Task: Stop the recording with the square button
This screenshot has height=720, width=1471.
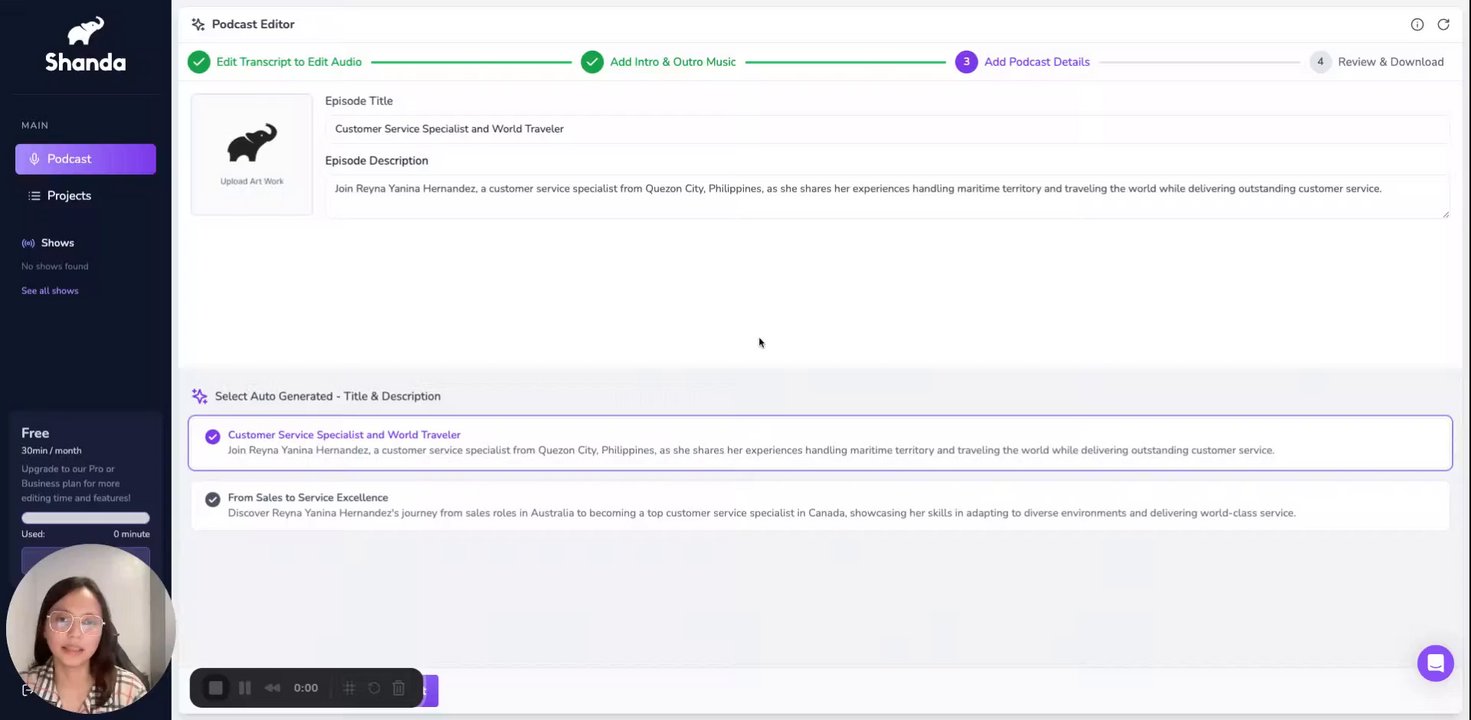Action: [x=215, y=688]
